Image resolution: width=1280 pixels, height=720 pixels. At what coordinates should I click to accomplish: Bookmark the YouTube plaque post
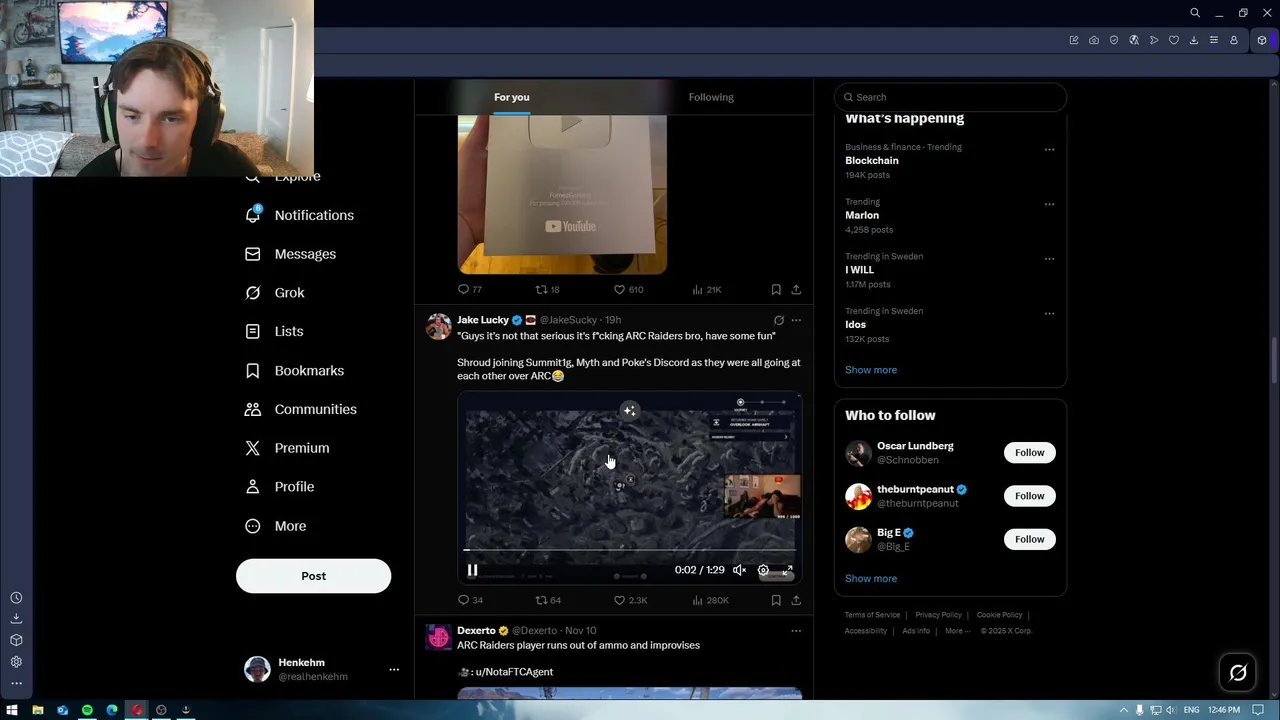coord(776,289)
